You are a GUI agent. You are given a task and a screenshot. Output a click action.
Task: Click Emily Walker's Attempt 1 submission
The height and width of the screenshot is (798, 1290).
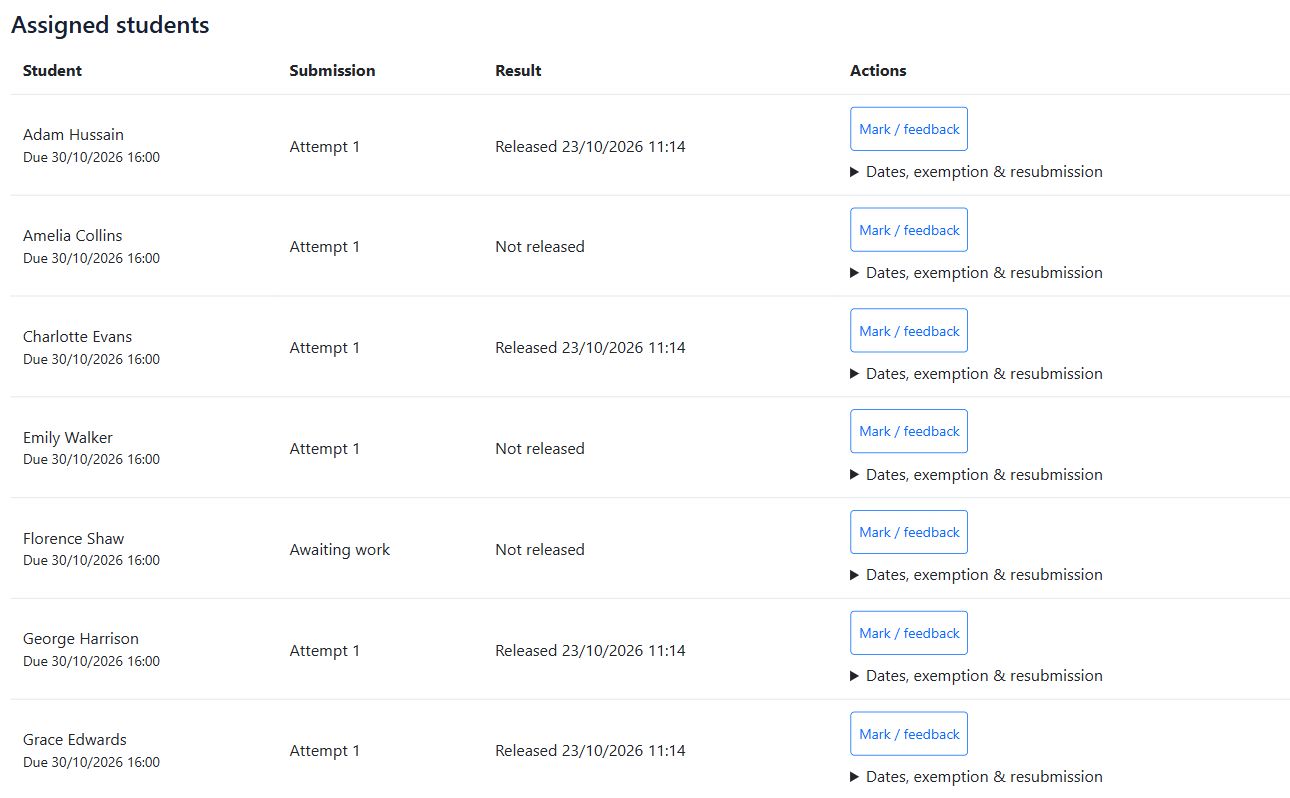(325, 449)
